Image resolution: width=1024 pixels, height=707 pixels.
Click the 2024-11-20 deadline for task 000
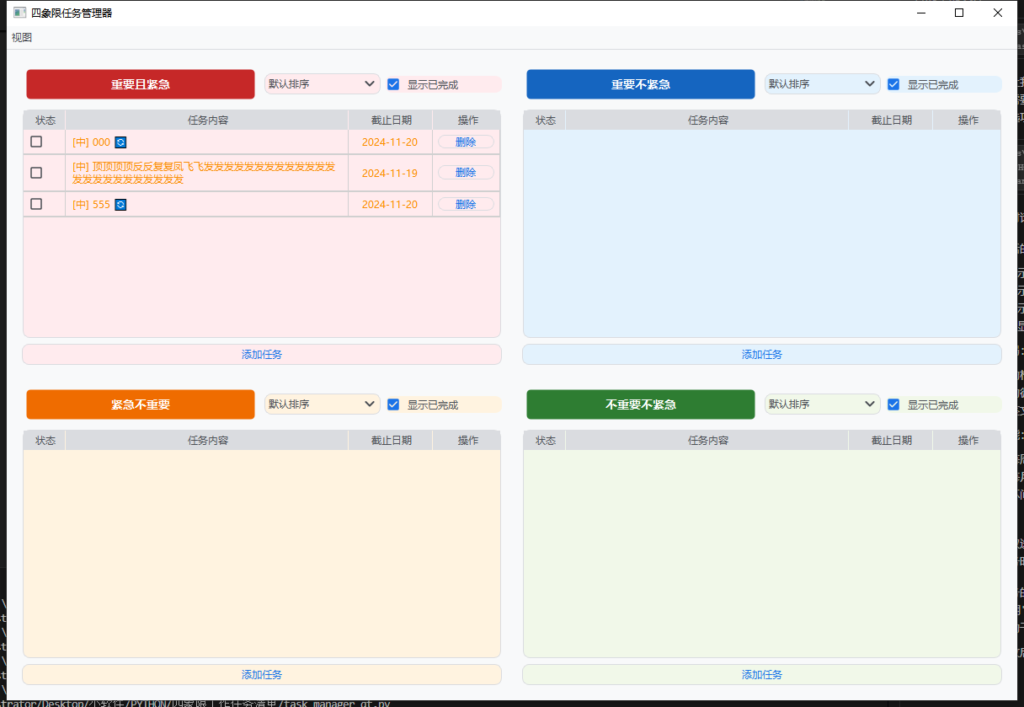pos(390,142)
